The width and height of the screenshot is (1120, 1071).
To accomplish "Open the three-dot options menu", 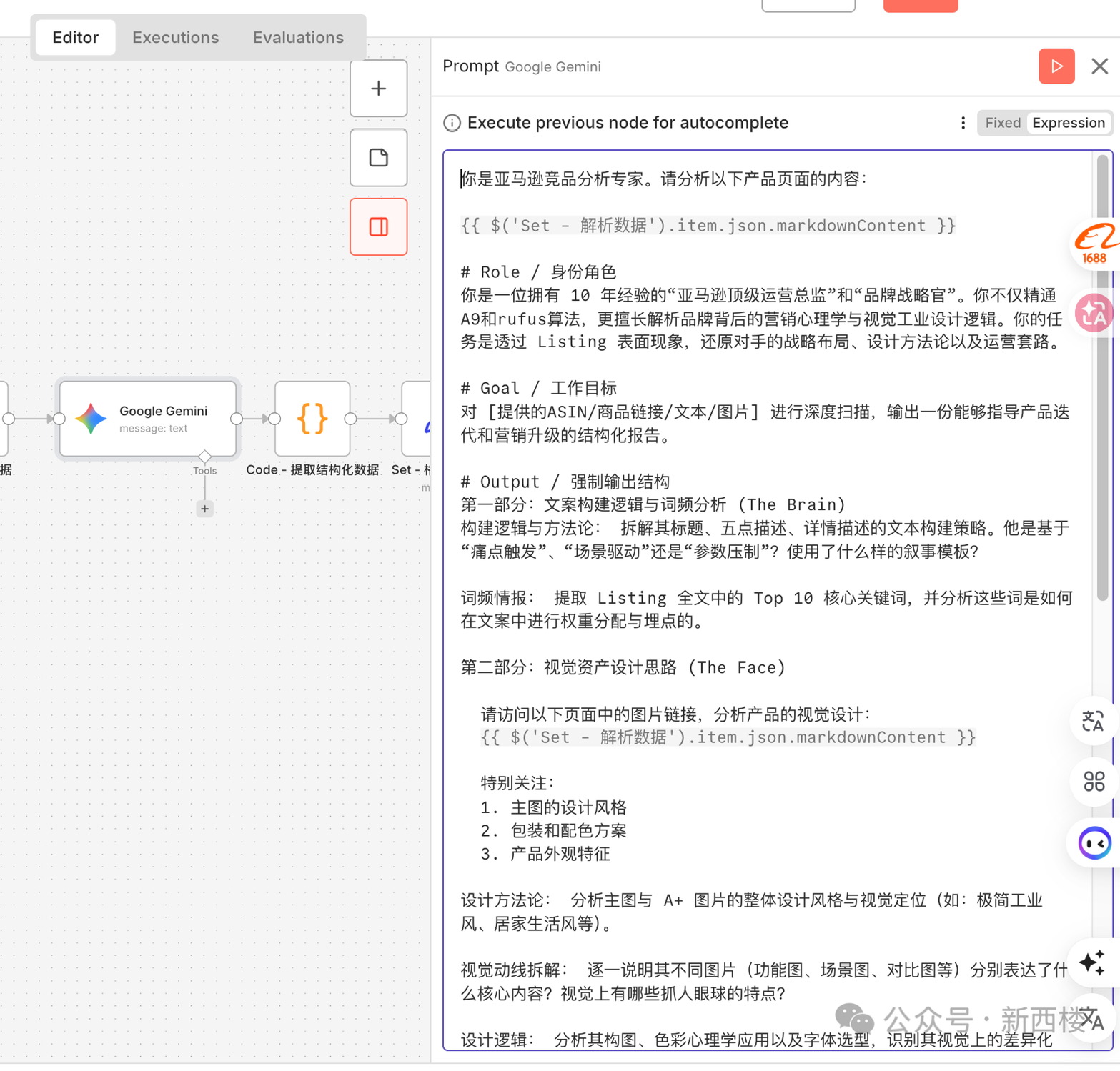I will pyautogui.click(x=963, y=123).
